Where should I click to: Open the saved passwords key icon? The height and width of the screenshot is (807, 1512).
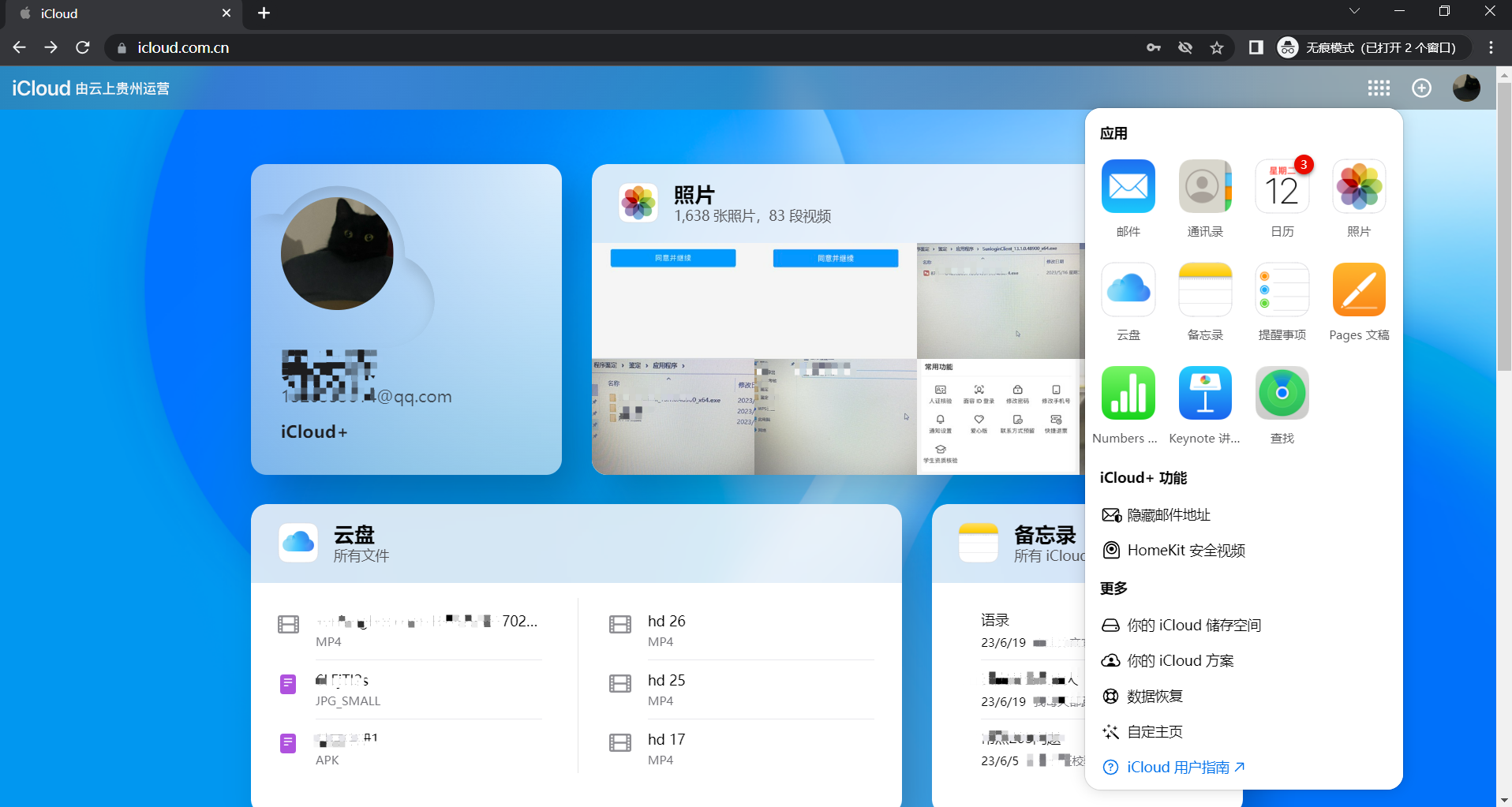coord(1154,48)
